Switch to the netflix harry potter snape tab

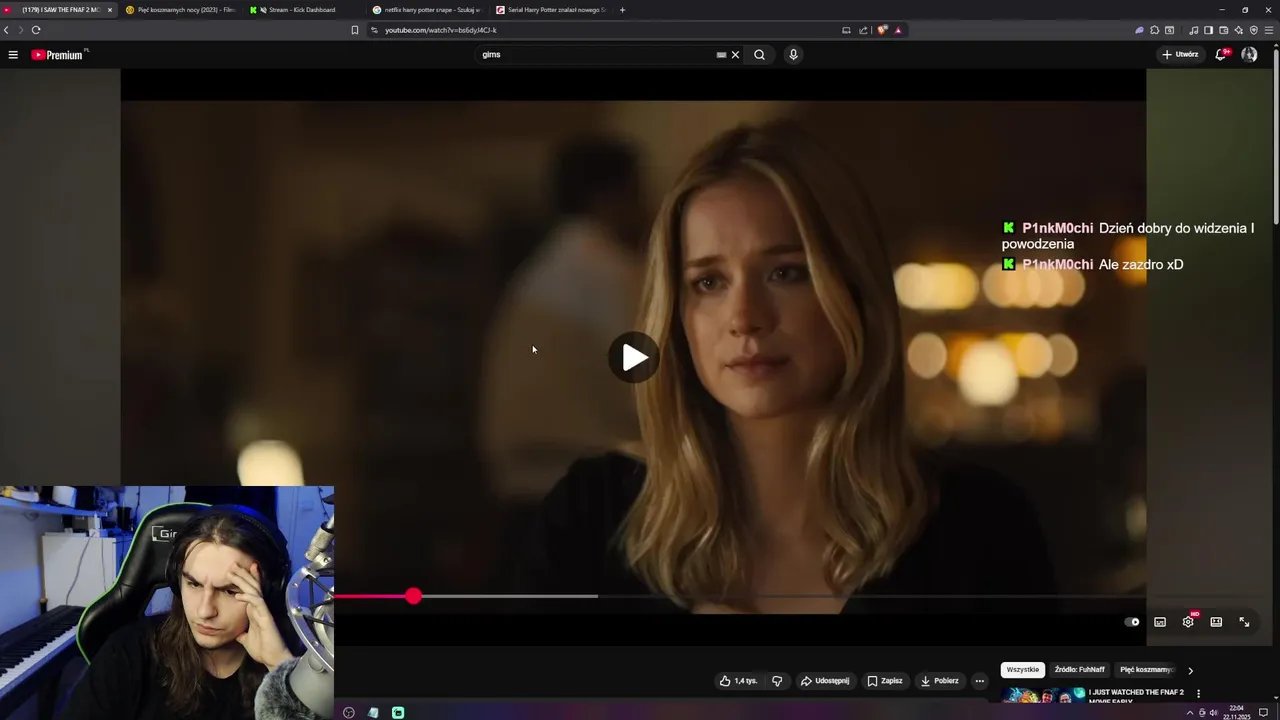[426, 10]
